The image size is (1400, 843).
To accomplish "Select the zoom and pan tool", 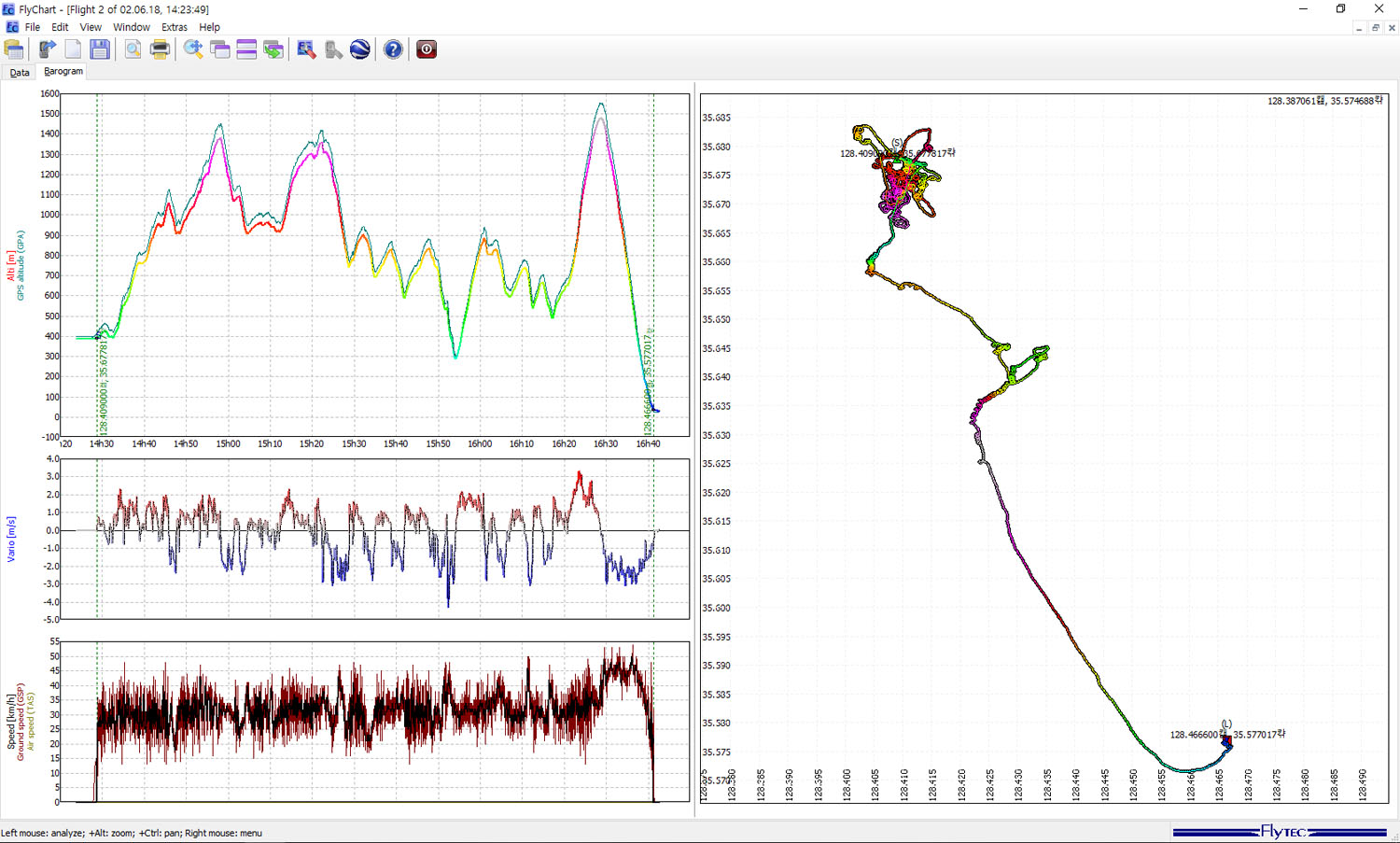I will pos(193,49).
